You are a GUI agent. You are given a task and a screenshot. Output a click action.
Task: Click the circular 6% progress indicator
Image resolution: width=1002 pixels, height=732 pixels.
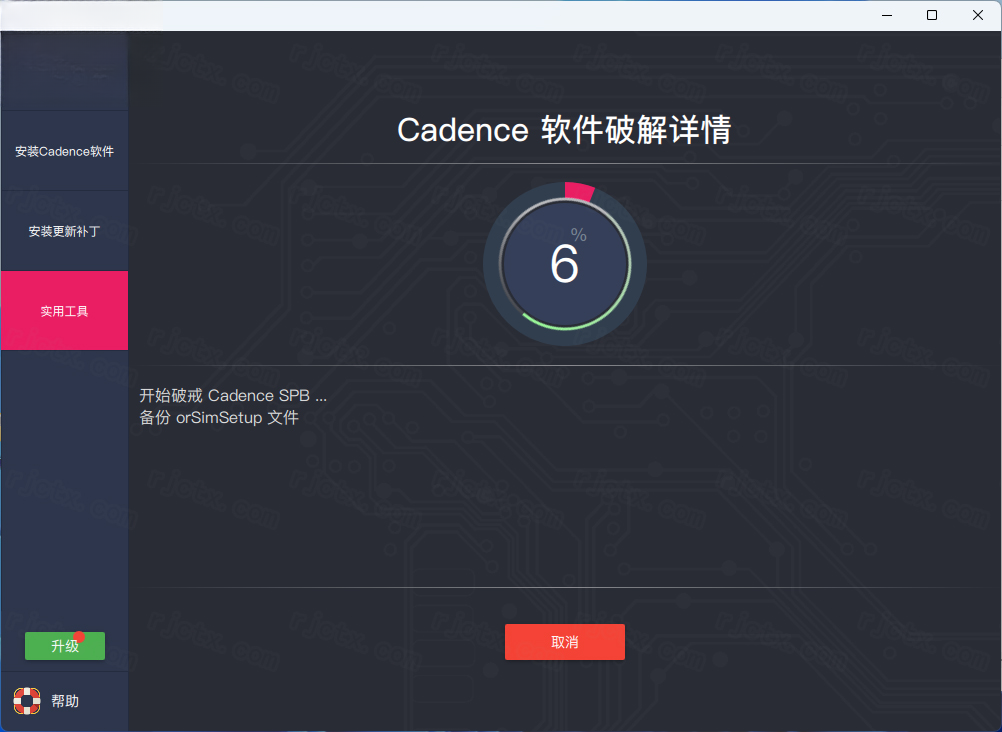565,264
